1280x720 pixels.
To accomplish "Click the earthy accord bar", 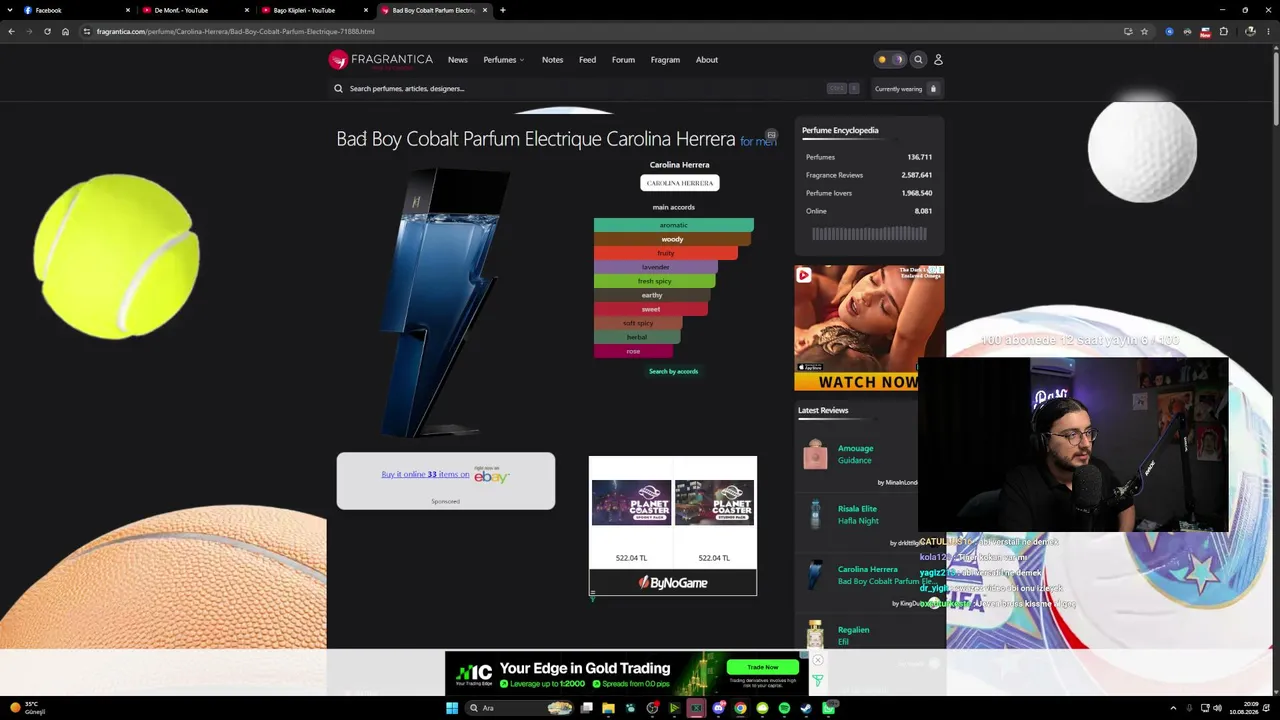I will 652,295.
